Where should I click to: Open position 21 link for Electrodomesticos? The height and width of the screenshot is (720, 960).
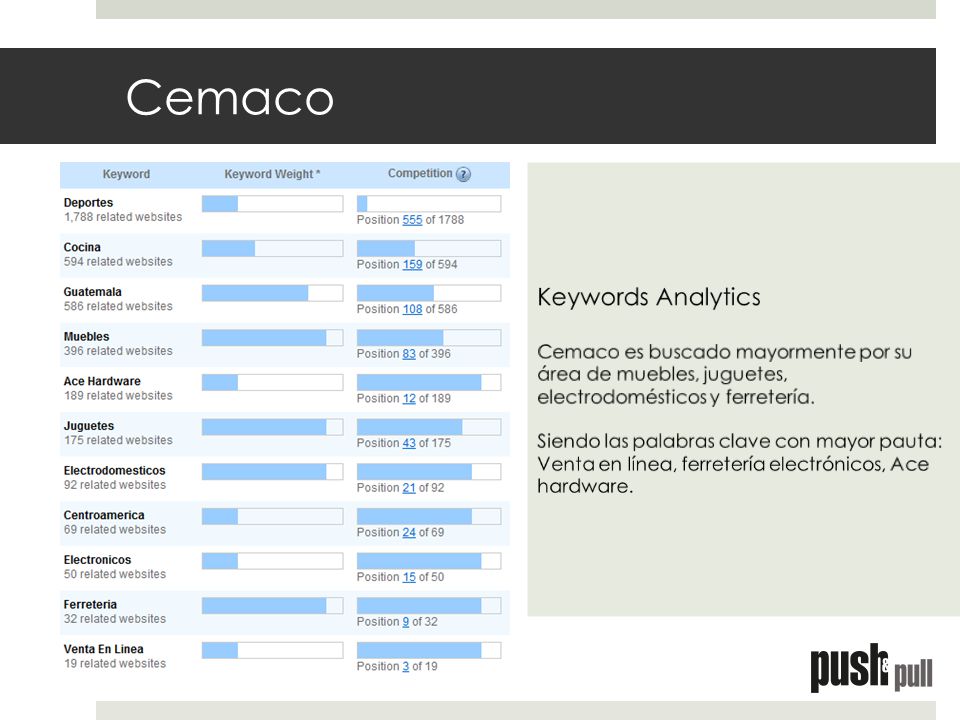[x=409, y=488]
